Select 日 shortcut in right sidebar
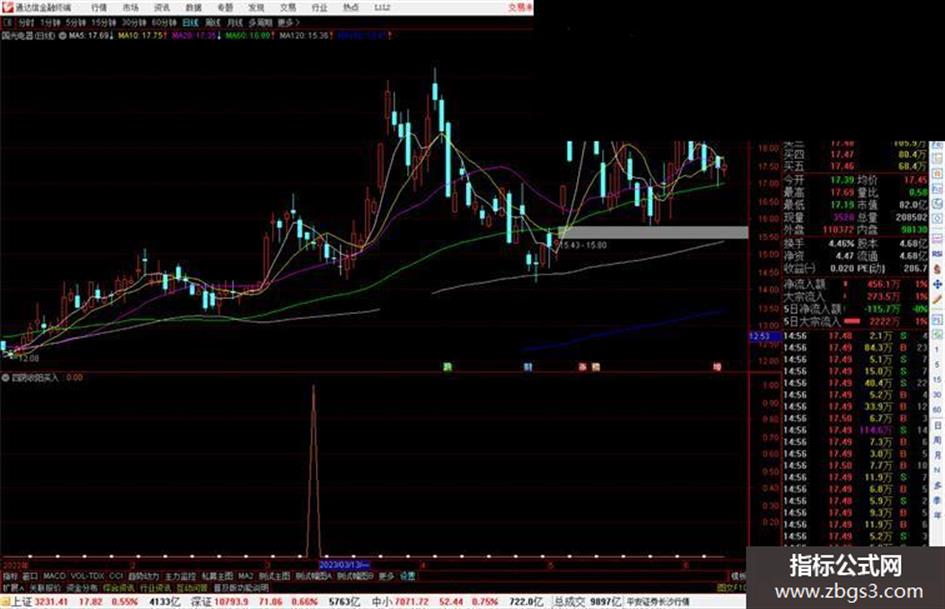The image size is (945, 609). (x=937, y=426)
